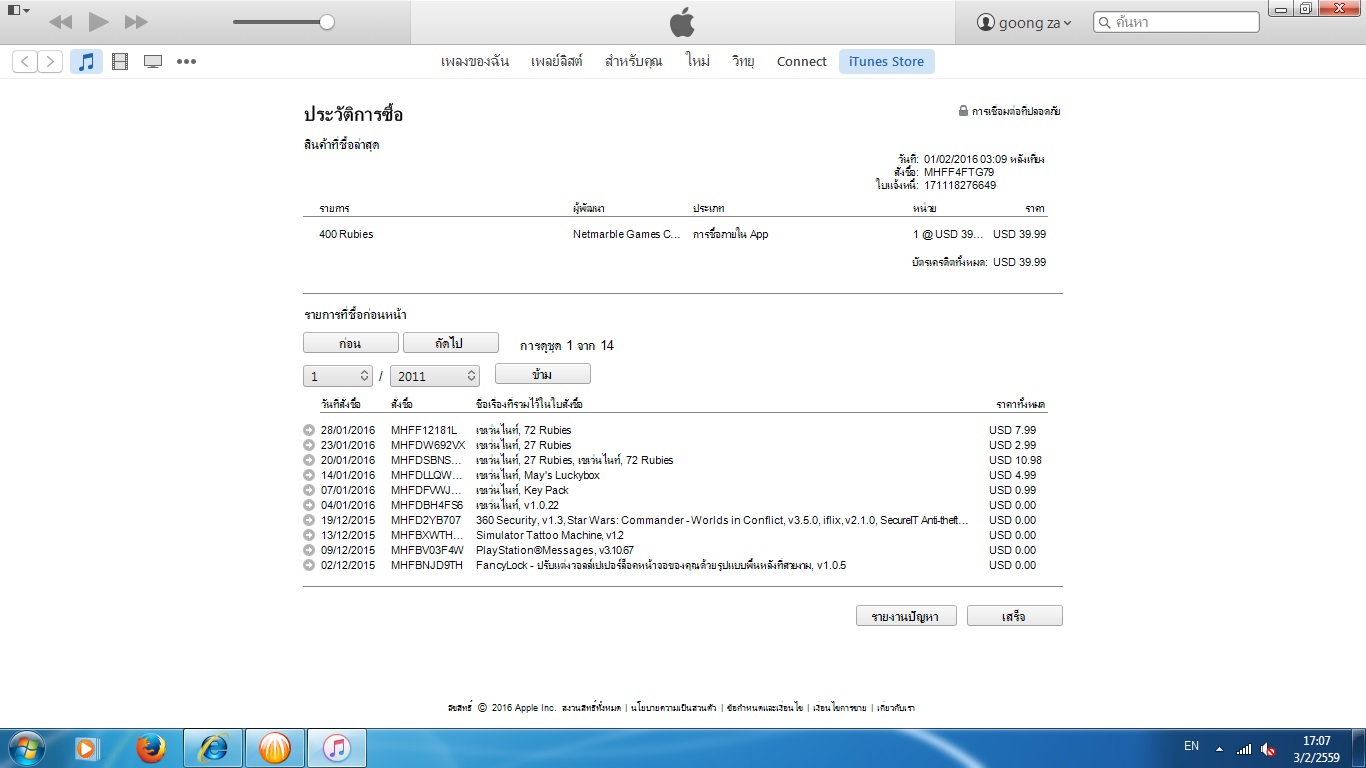1366x768 pixels.
Task: Open the Windows Start menu
Action: 27,748
